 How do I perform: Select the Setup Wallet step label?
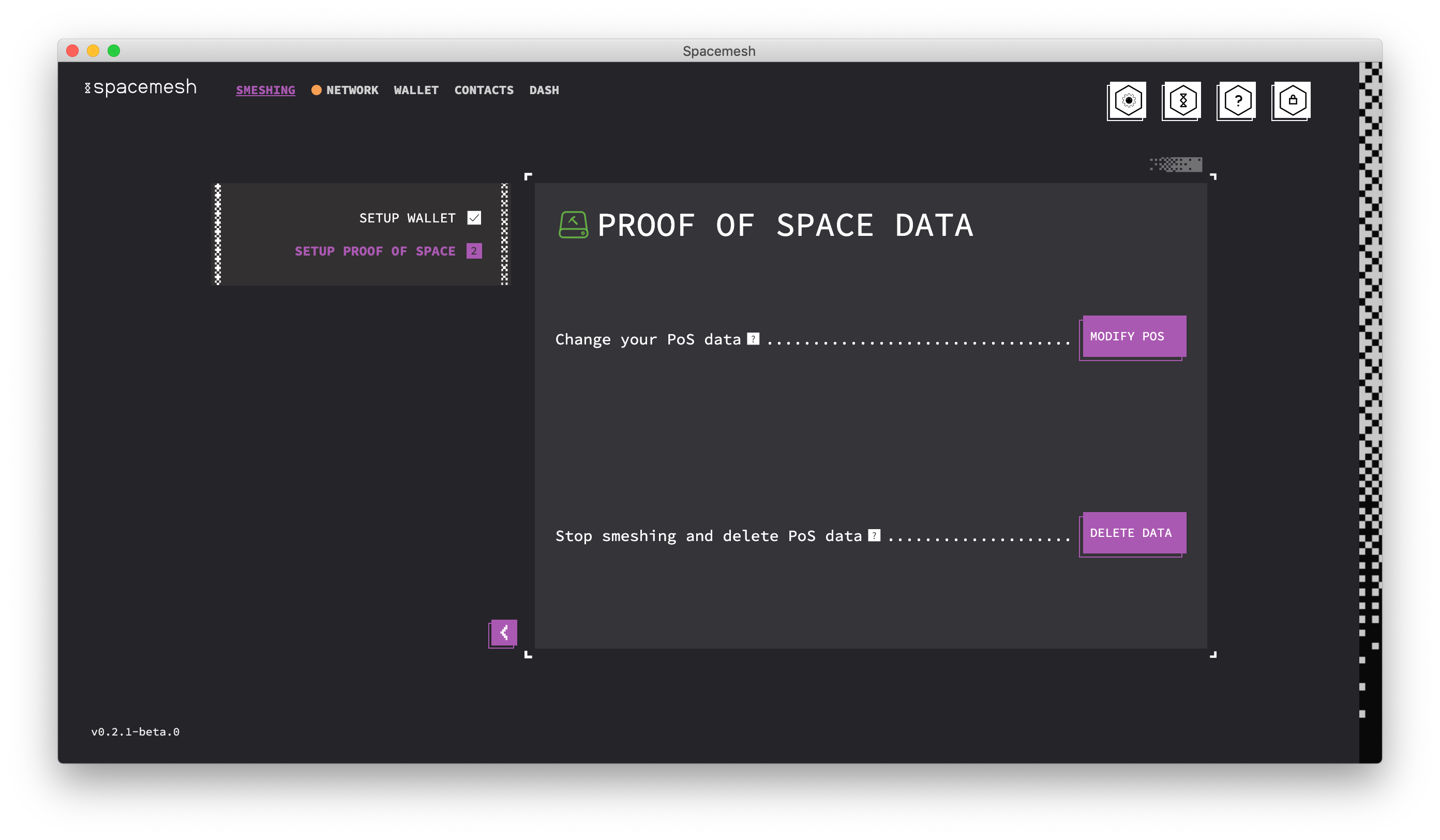click(408, 218)
